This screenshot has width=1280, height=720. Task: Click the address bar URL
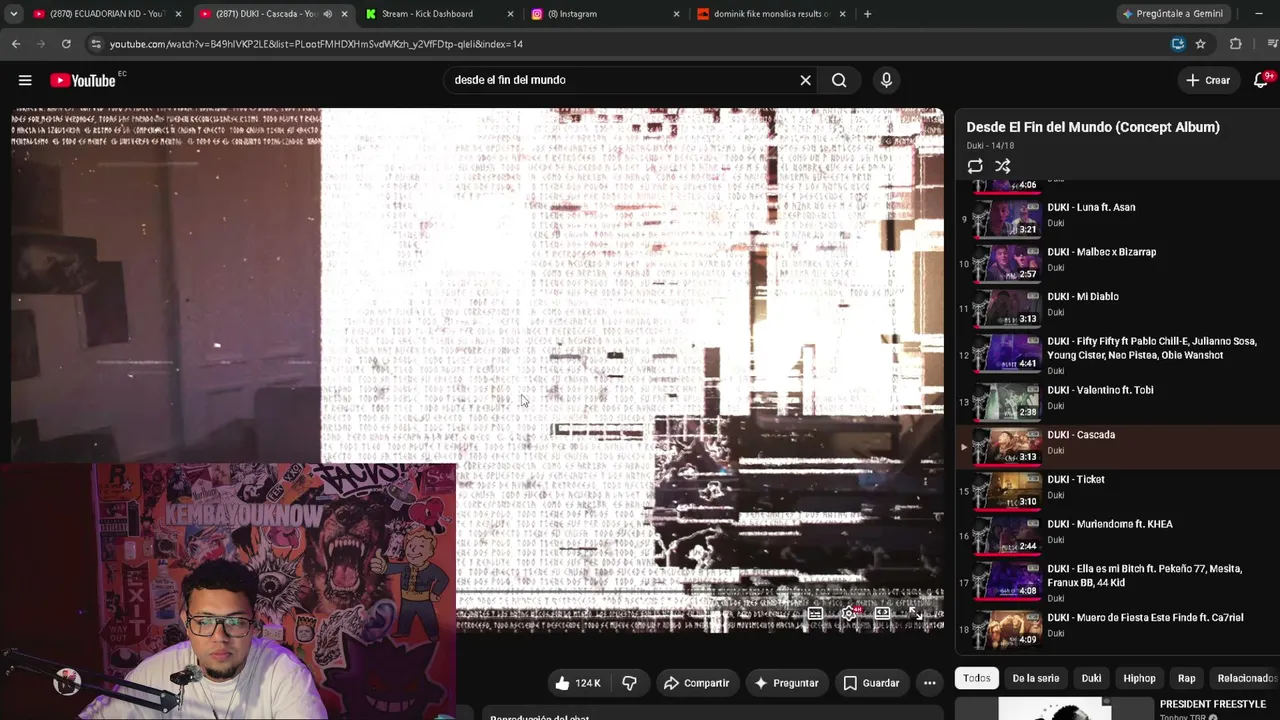[x=316, y=44]
